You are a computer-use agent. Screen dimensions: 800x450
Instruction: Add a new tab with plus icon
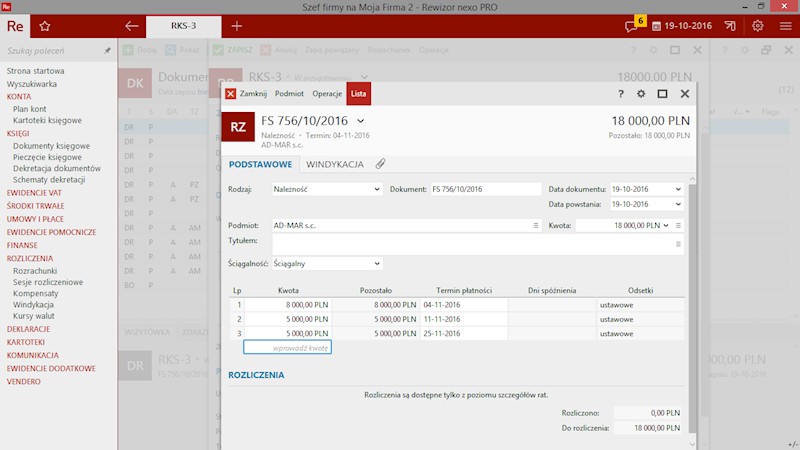click(236, 26)
